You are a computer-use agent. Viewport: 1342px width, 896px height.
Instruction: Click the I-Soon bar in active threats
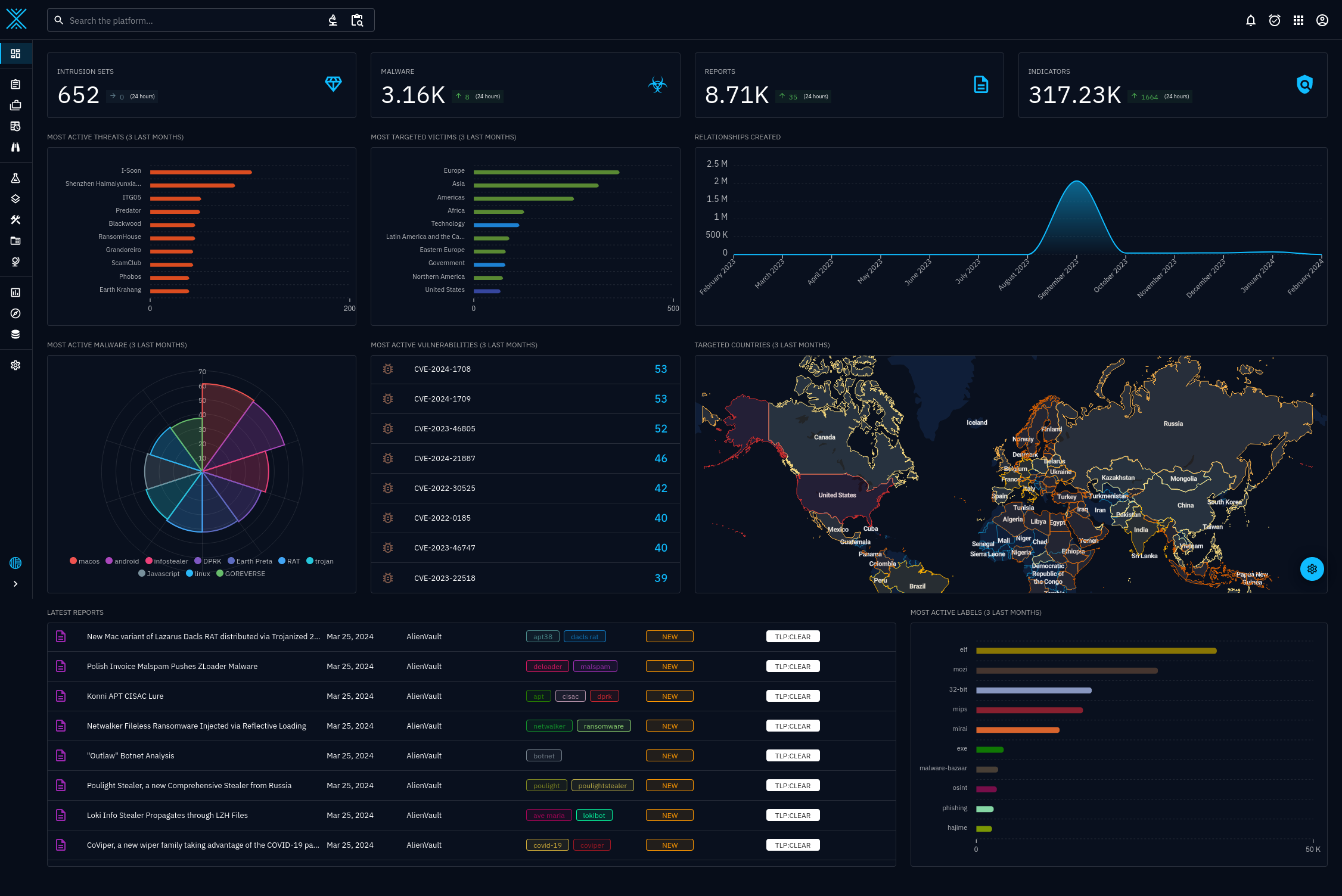[x=201, y=172]
